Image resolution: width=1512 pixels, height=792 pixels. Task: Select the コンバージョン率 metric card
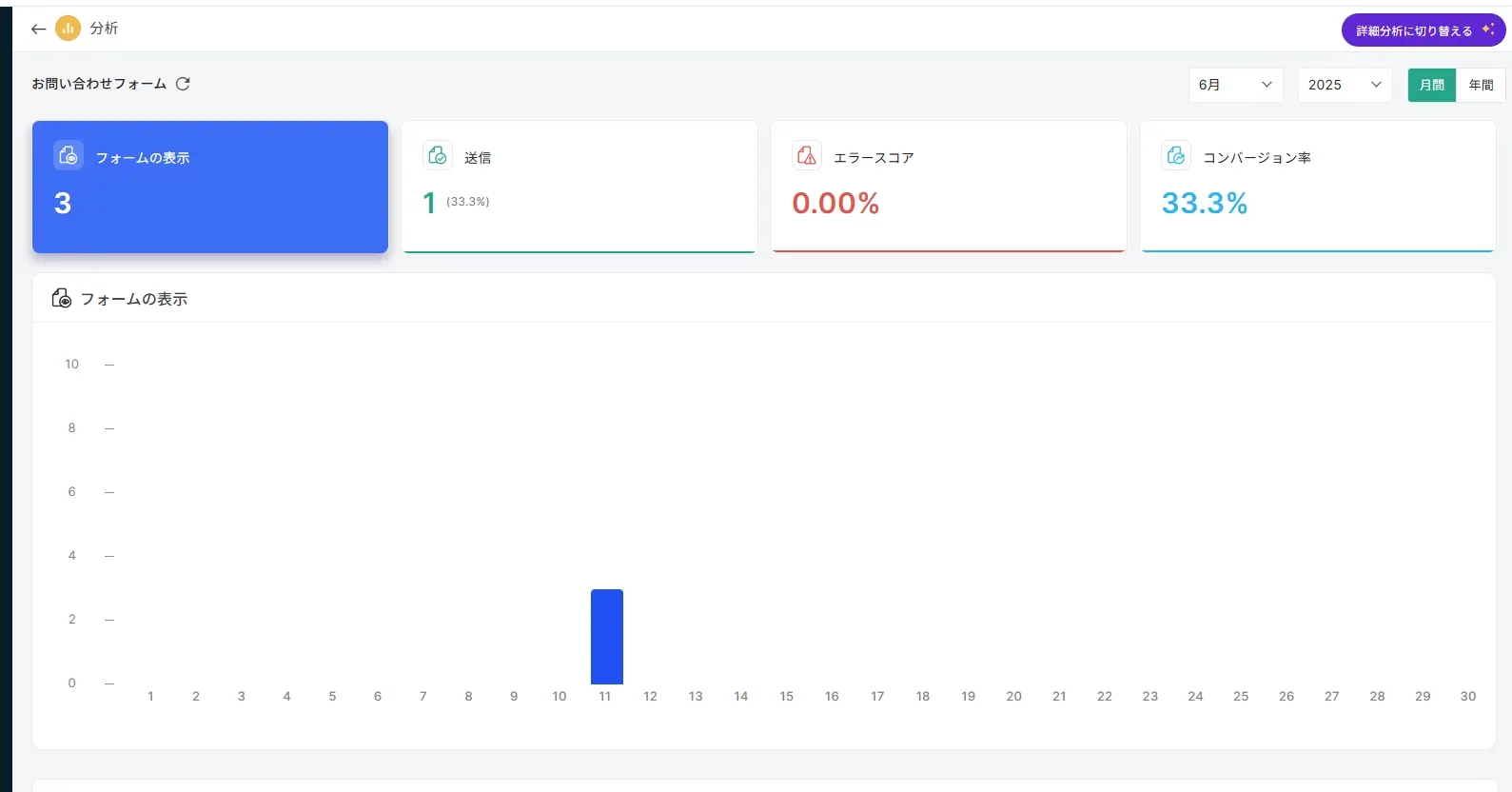tap(1318, 187)
